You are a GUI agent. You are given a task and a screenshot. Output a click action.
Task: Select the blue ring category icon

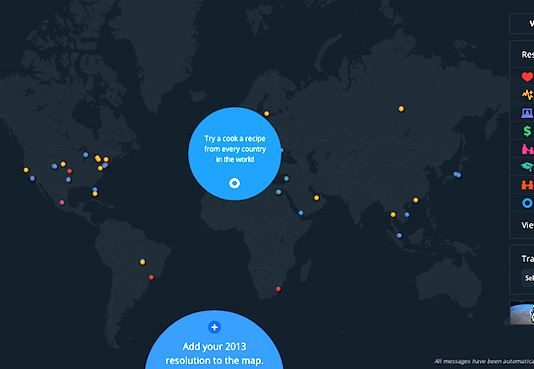tap(528, 203)
